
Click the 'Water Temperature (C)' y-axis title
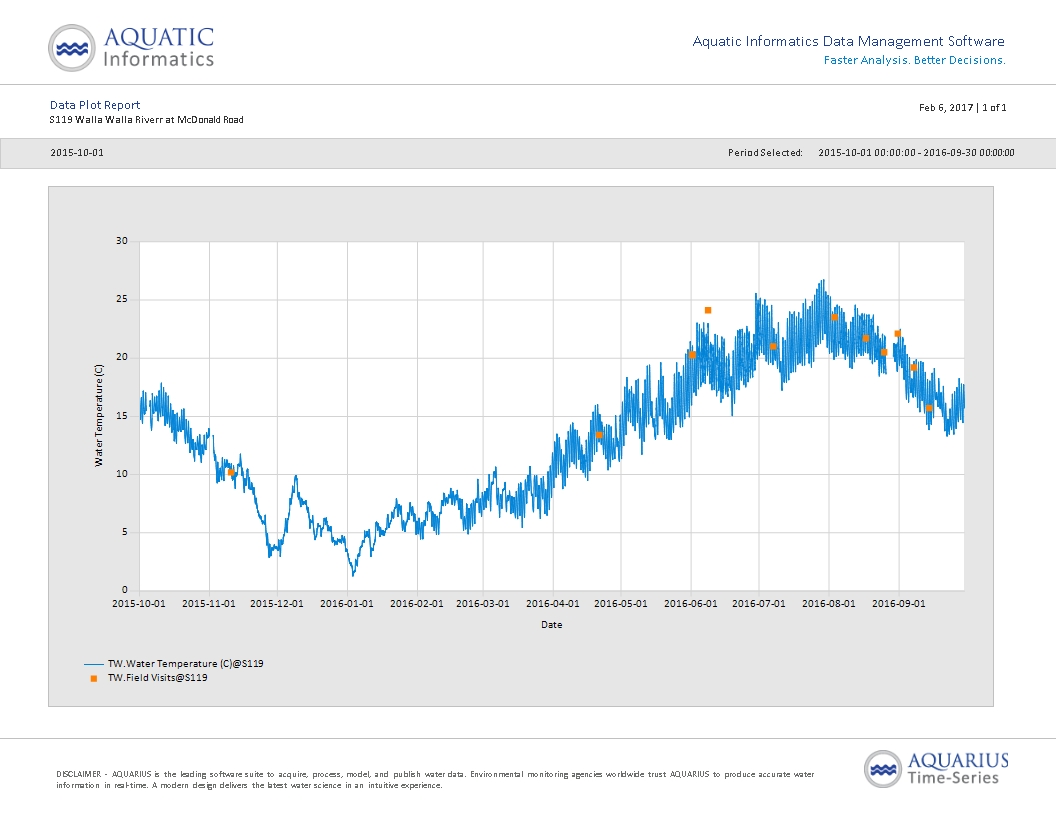(99, 415)
